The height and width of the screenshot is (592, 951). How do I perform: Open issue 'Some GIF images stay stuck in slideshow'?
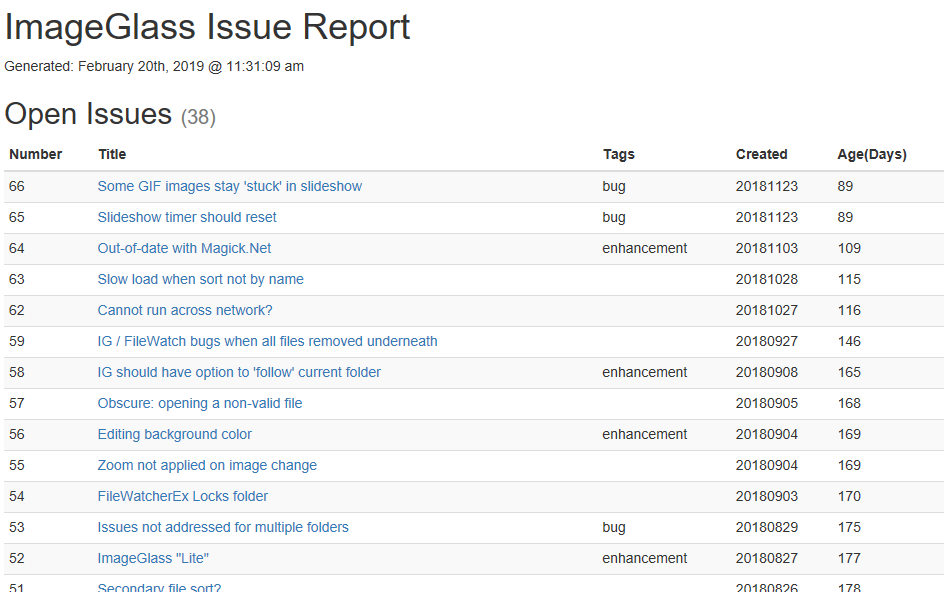[230, 186]
